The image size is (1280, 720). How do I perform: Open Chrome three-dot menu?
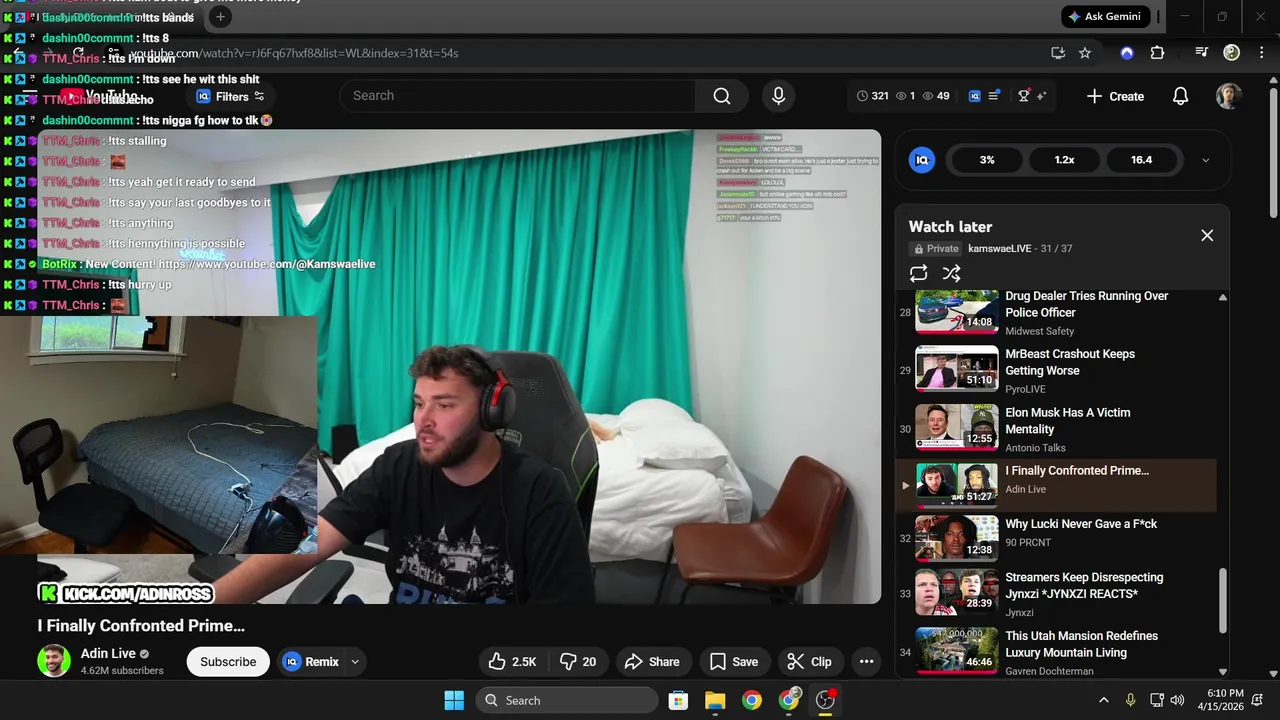click(x=1260, y=53)
